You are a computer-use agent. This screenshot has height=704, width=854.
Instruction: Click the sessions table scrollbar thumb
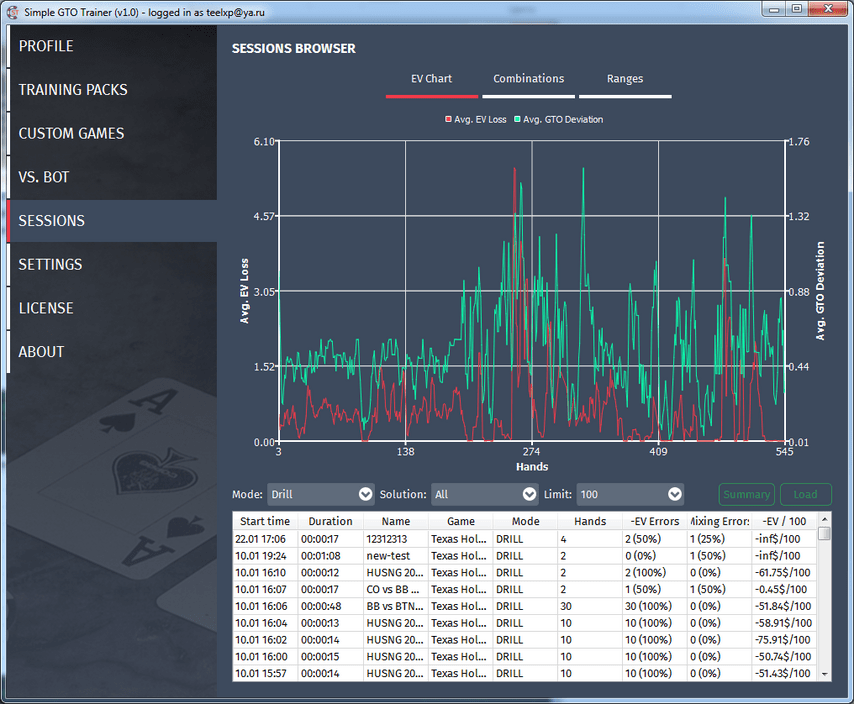pyautogui.click(x=825, y=533)
